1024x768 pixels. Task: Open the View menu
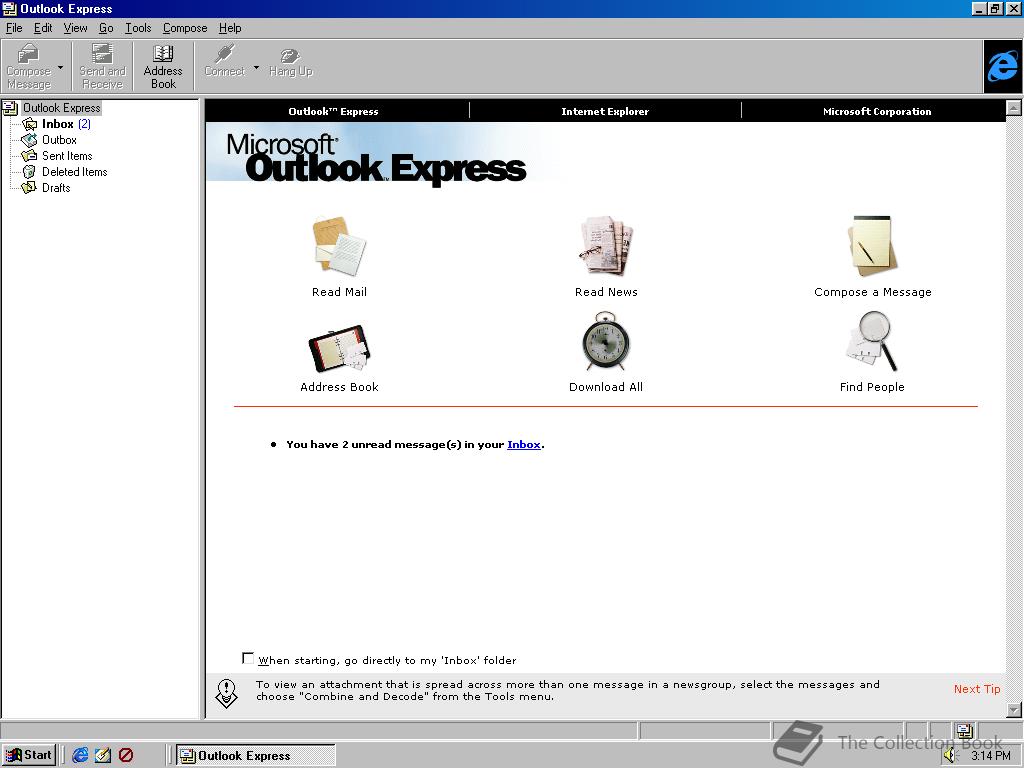click(x=75, y=28)
